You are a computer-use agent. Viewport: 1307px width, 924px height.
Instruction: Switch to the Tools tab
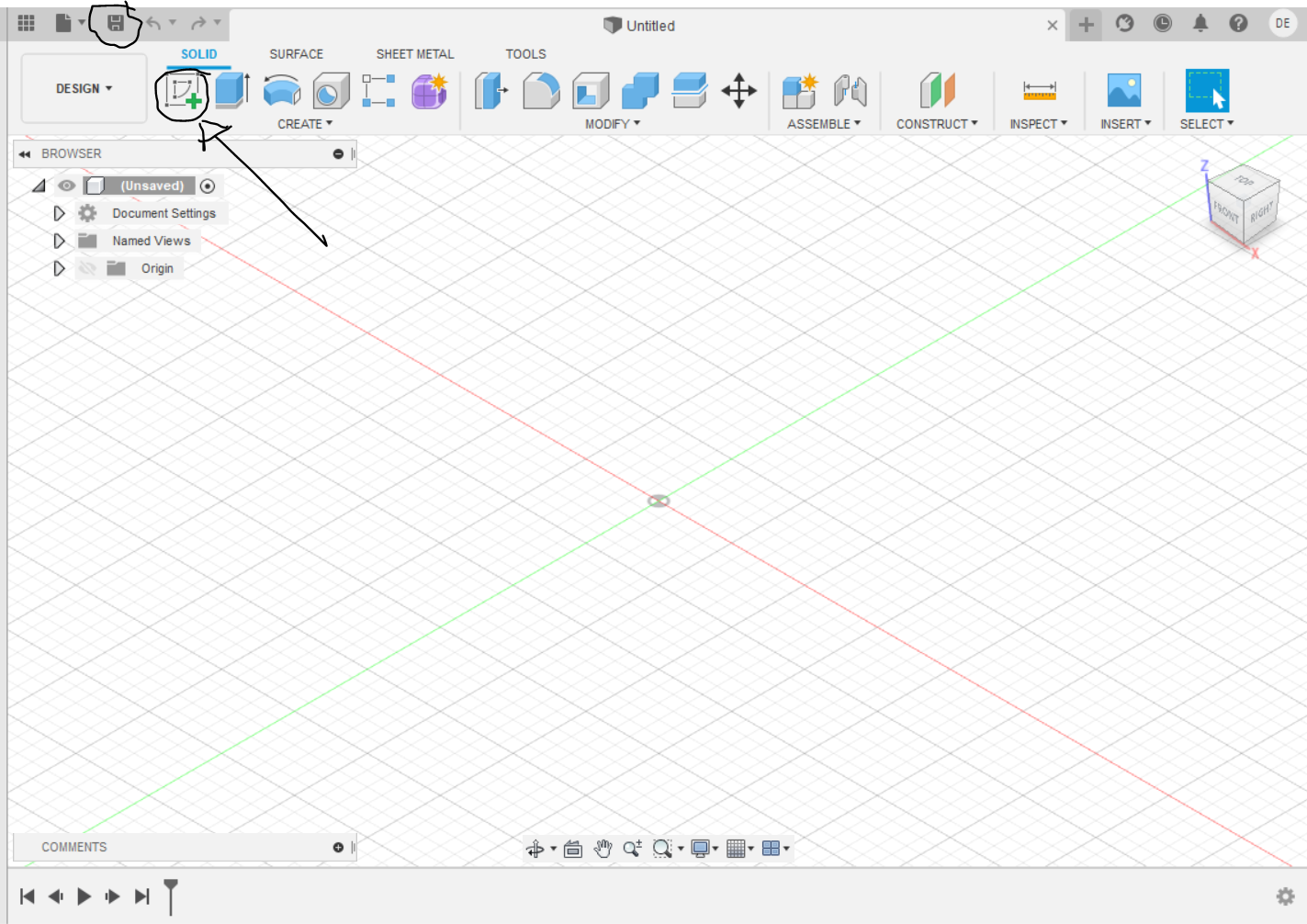click(525, 54)
